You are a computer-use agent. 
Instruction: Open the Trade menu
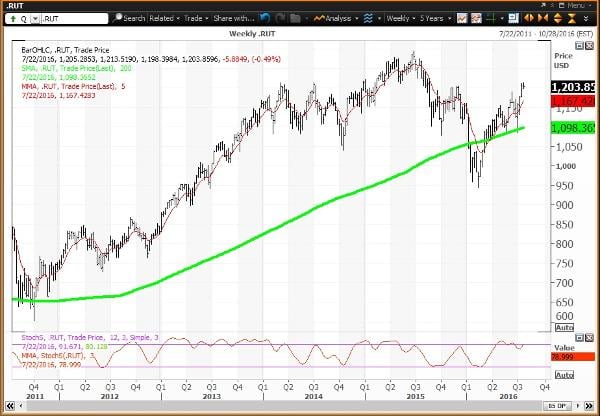[x=196, y=18]
